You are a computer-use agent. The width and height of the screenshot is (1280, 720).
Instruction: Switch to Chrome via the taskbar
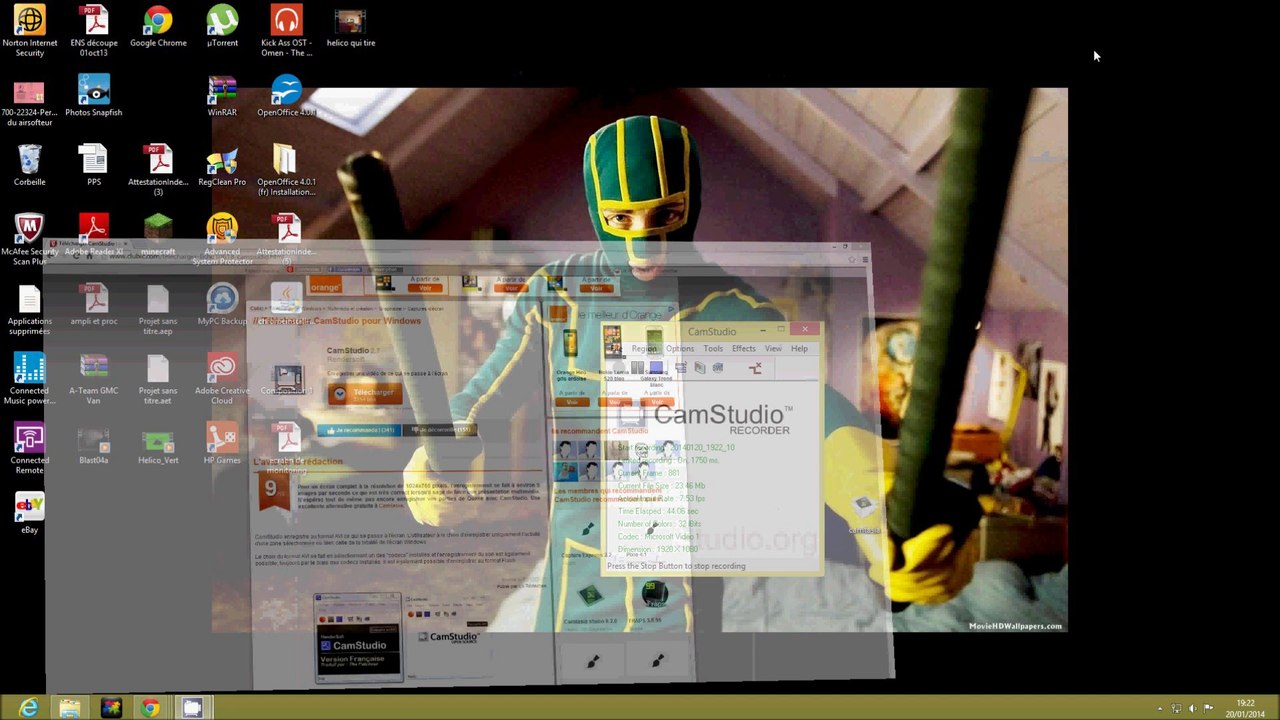[150, 708]
